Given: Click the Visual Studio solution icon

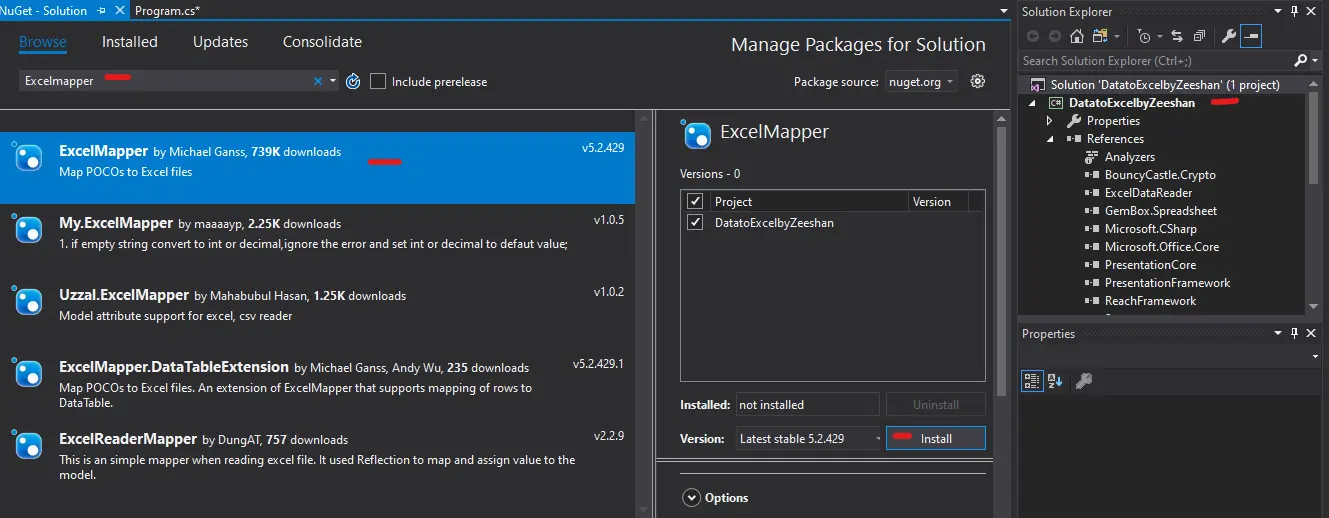Looking at the screenshot, I should pyautogui.click(x=1036, y=85).
